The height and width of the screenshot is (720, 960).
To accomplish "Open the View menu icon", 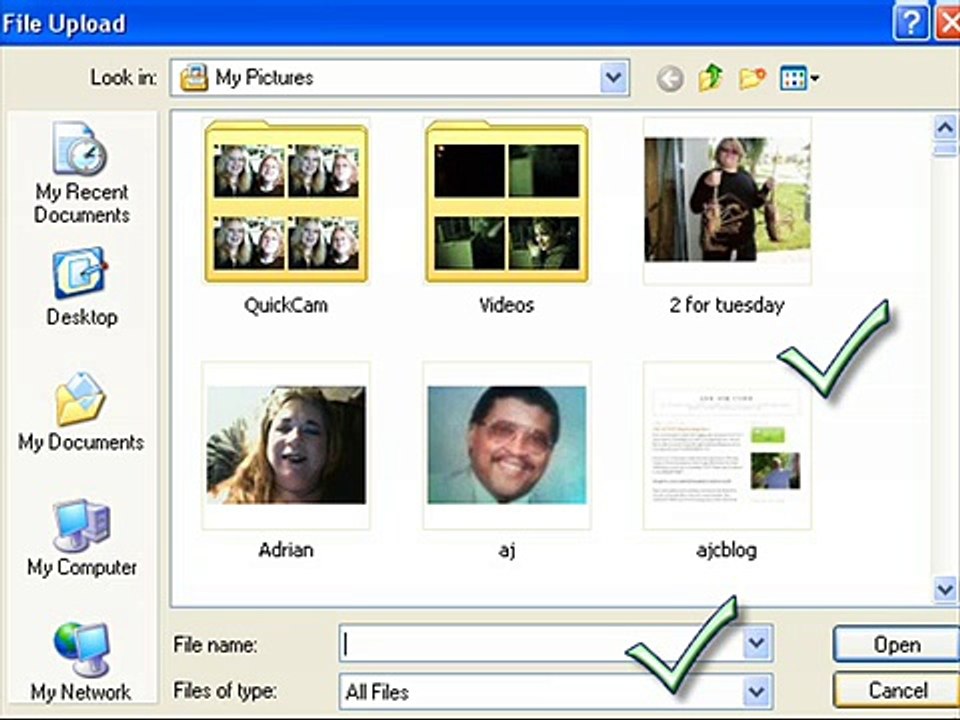I will (x=799, y=78).
